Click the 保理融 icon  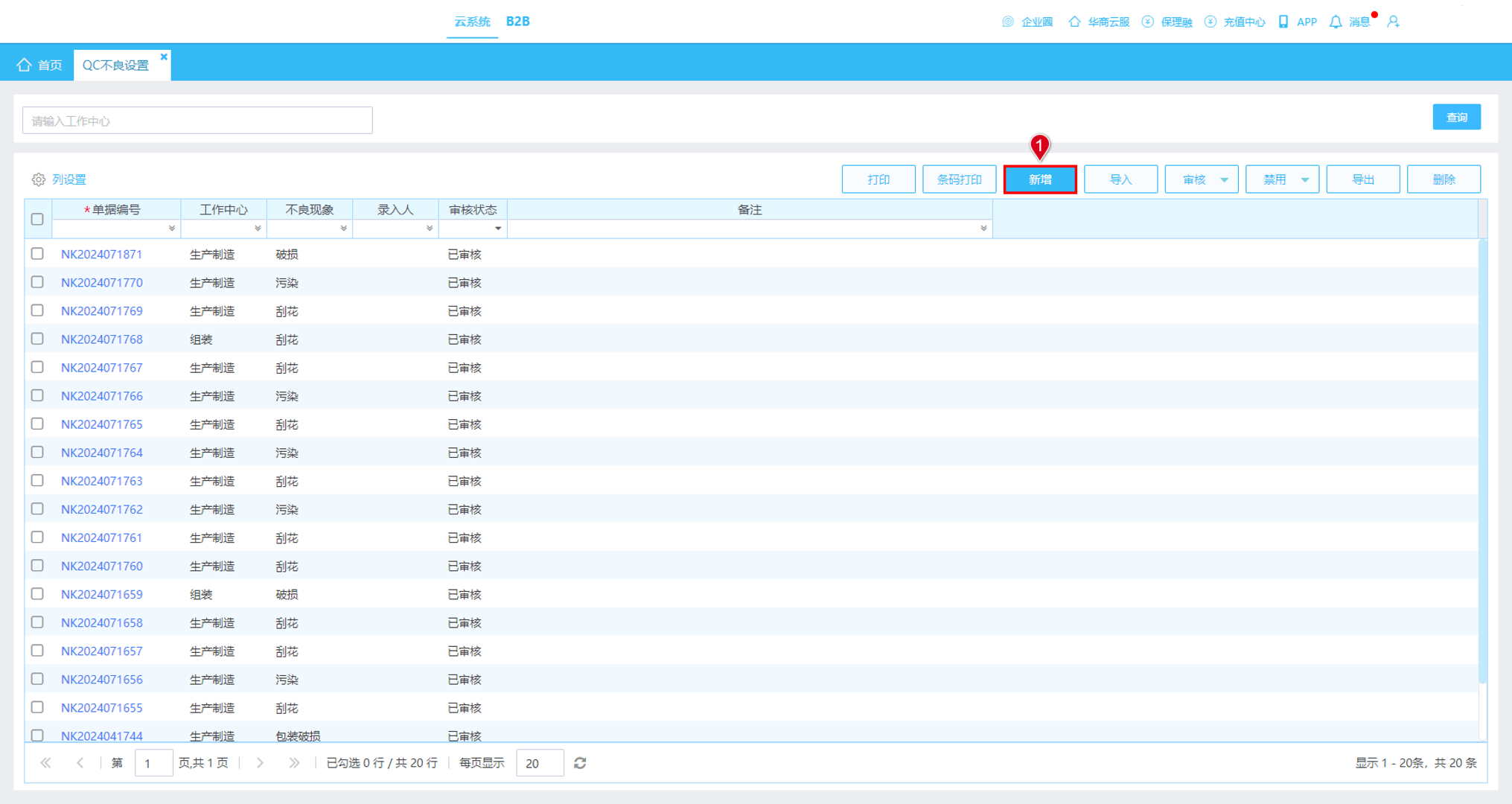1148,22
